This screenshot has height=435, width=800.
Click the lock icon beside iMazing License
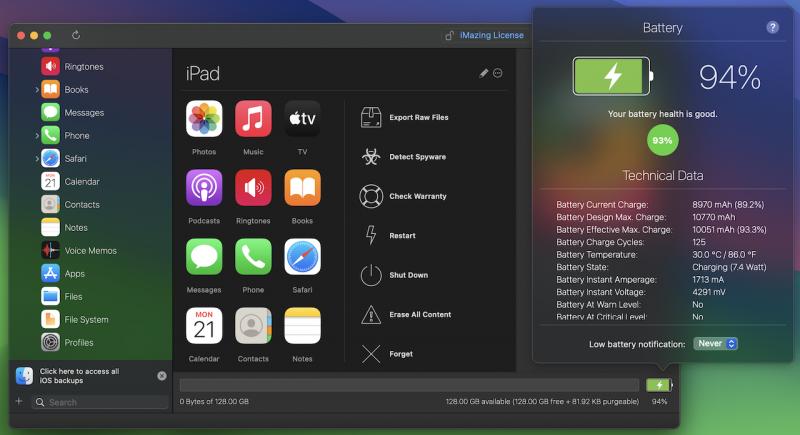[449, 35]
